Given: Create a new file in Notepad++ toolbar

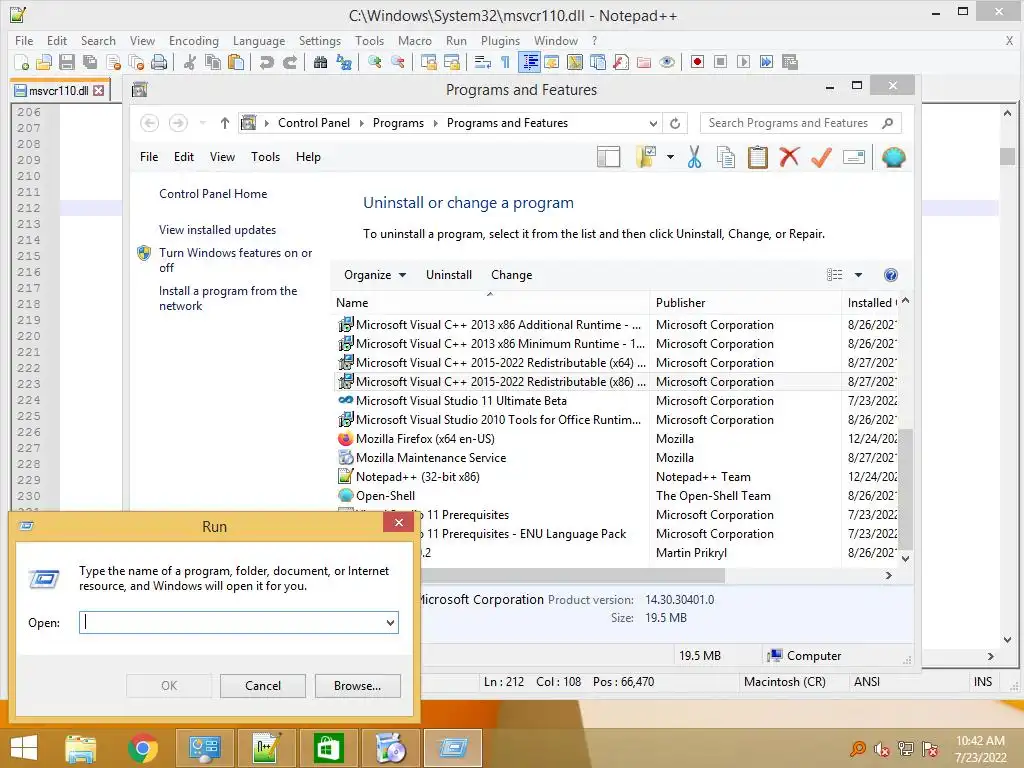Looking at the screenshot, I should [21, 62].
